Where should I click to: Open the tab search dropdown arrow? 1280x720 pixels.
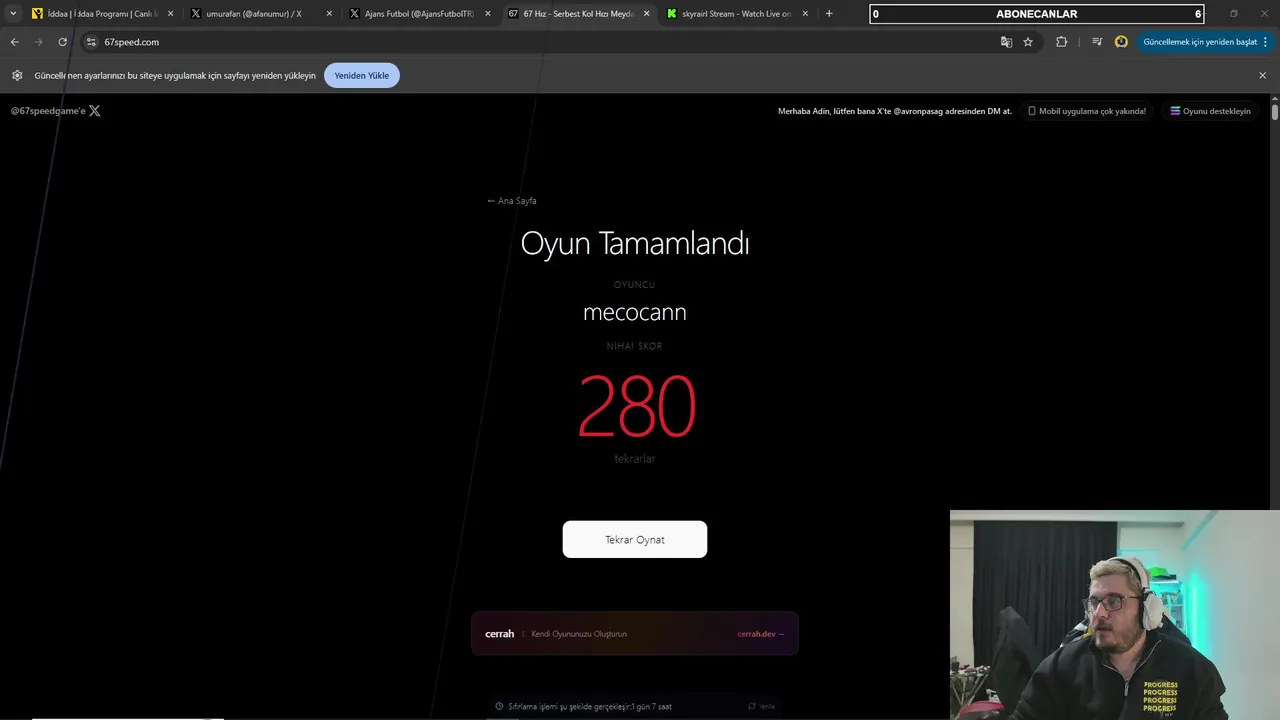click(x=13, y=14)
